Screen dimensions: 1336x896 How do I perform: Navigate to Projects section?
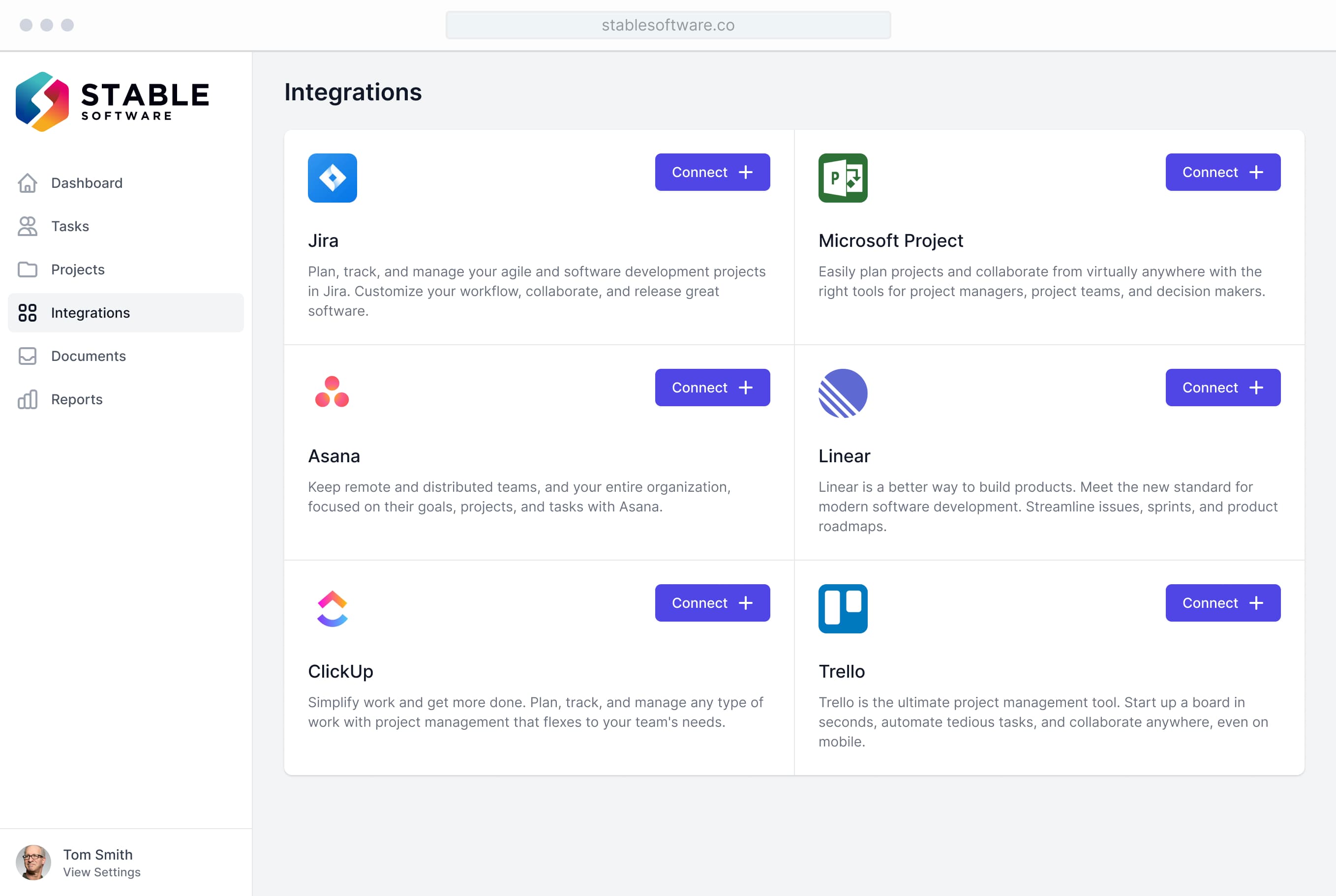(x=126, y=269)
